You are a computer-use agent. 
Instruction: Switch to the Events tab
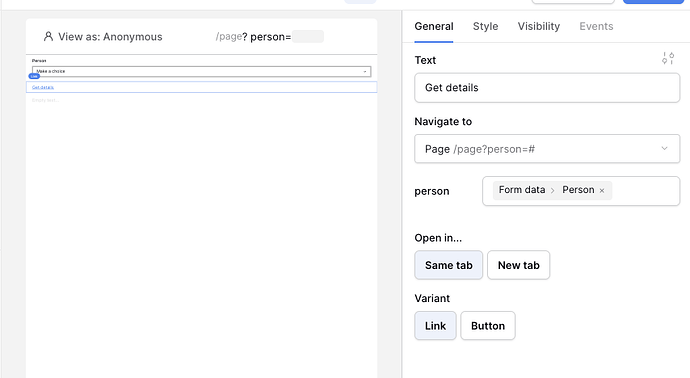pos(596,26)
